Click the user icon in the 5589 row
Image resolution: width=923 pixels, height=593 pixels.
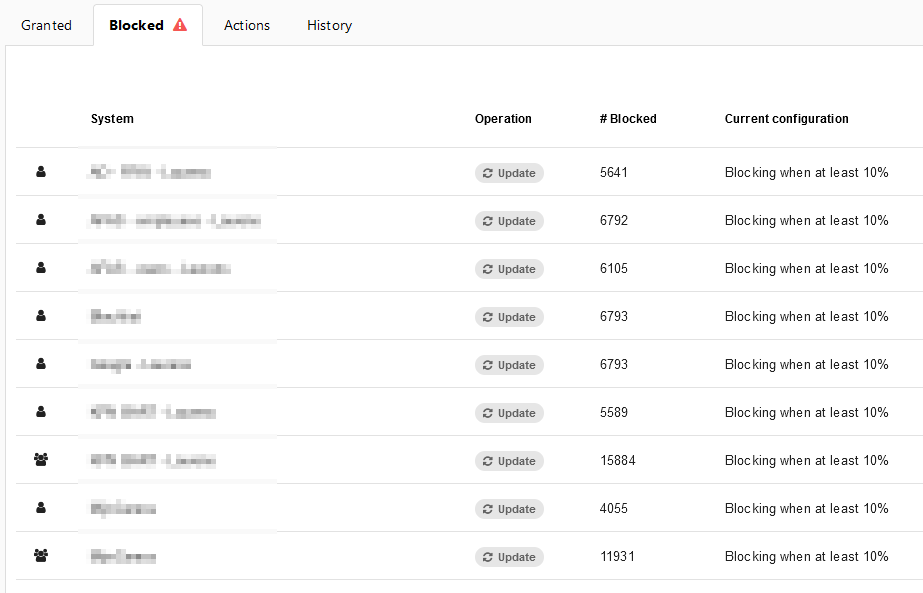[x=41, y=412]
